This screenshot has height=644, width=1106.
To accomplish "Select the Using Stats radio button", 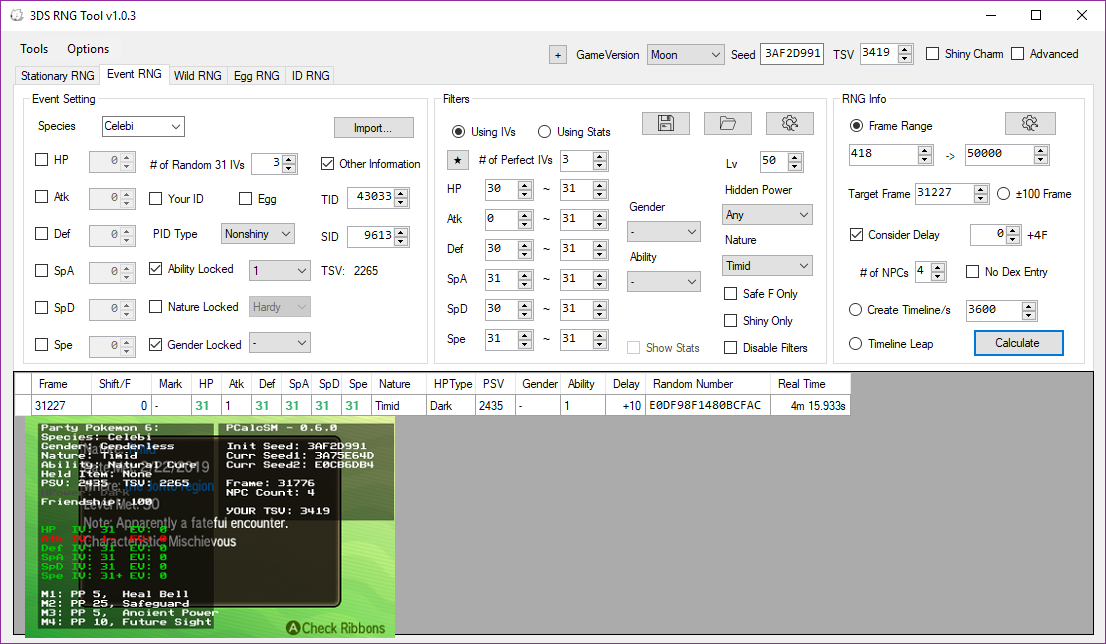I will coord(544,132).
